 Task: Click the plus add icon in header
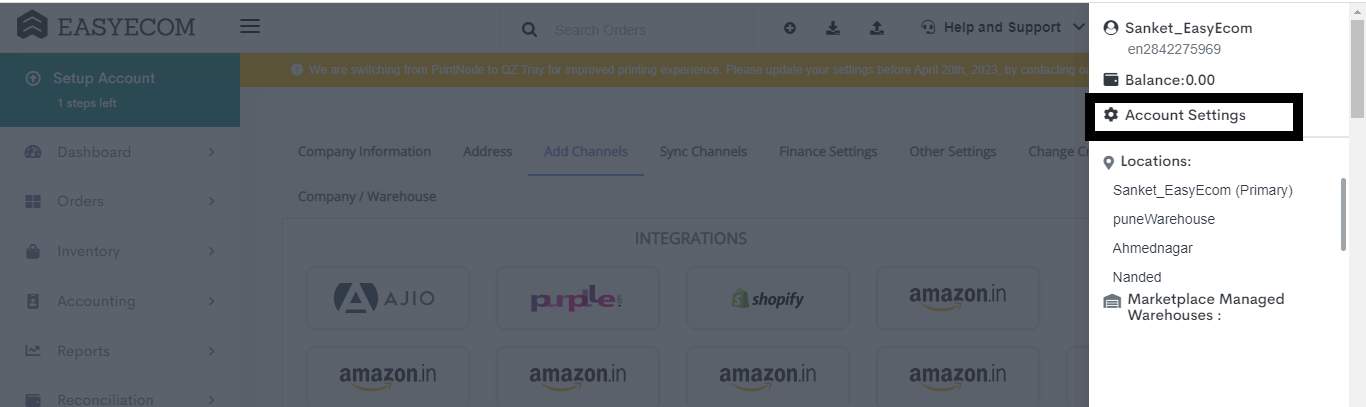[790, 29]
